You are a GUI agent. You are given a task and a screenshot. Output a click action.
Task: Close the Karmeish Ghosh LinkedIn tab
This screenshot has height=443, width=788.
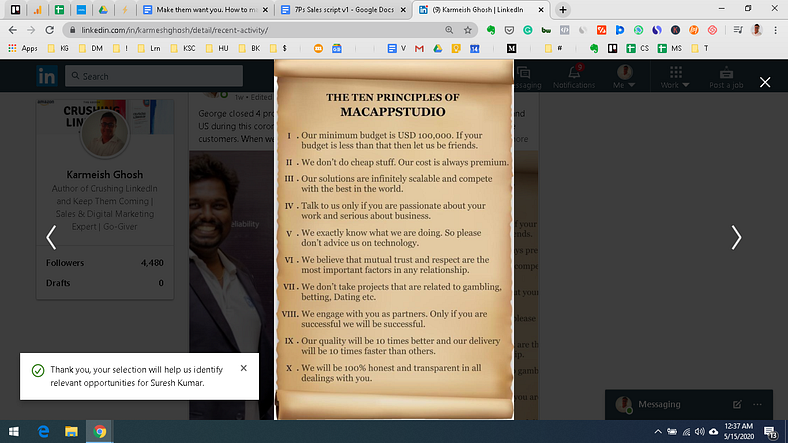point(541,10)
